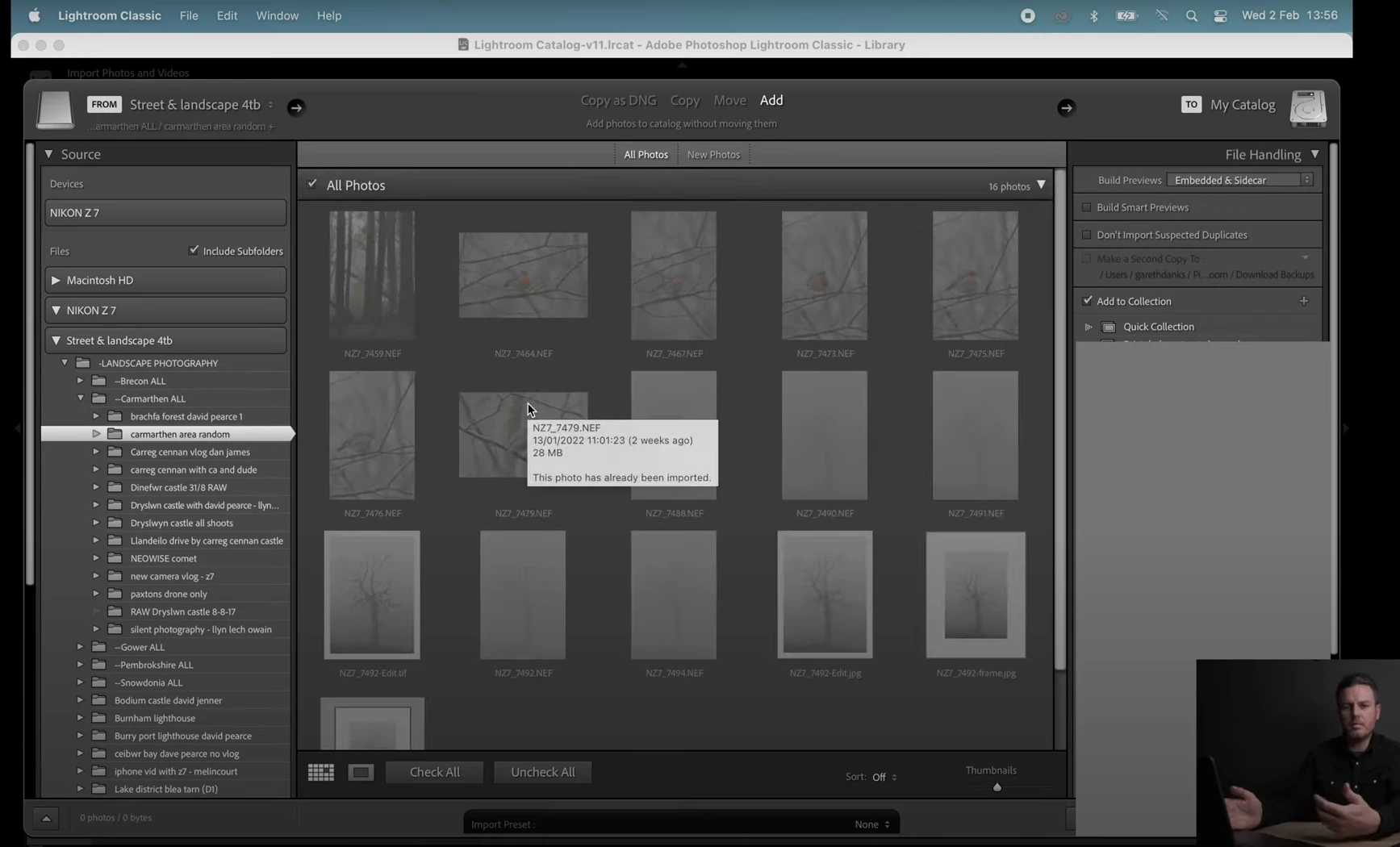Click the Wi-Fi menu bar icon
This screenshot has height=847, width=1400.
tap(1161, 15)
